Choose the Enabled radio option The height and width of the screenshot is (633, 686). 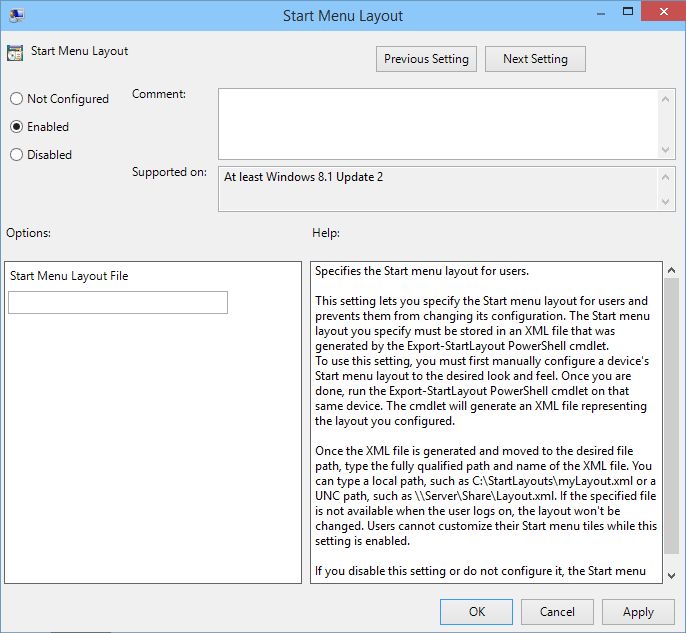16,127
